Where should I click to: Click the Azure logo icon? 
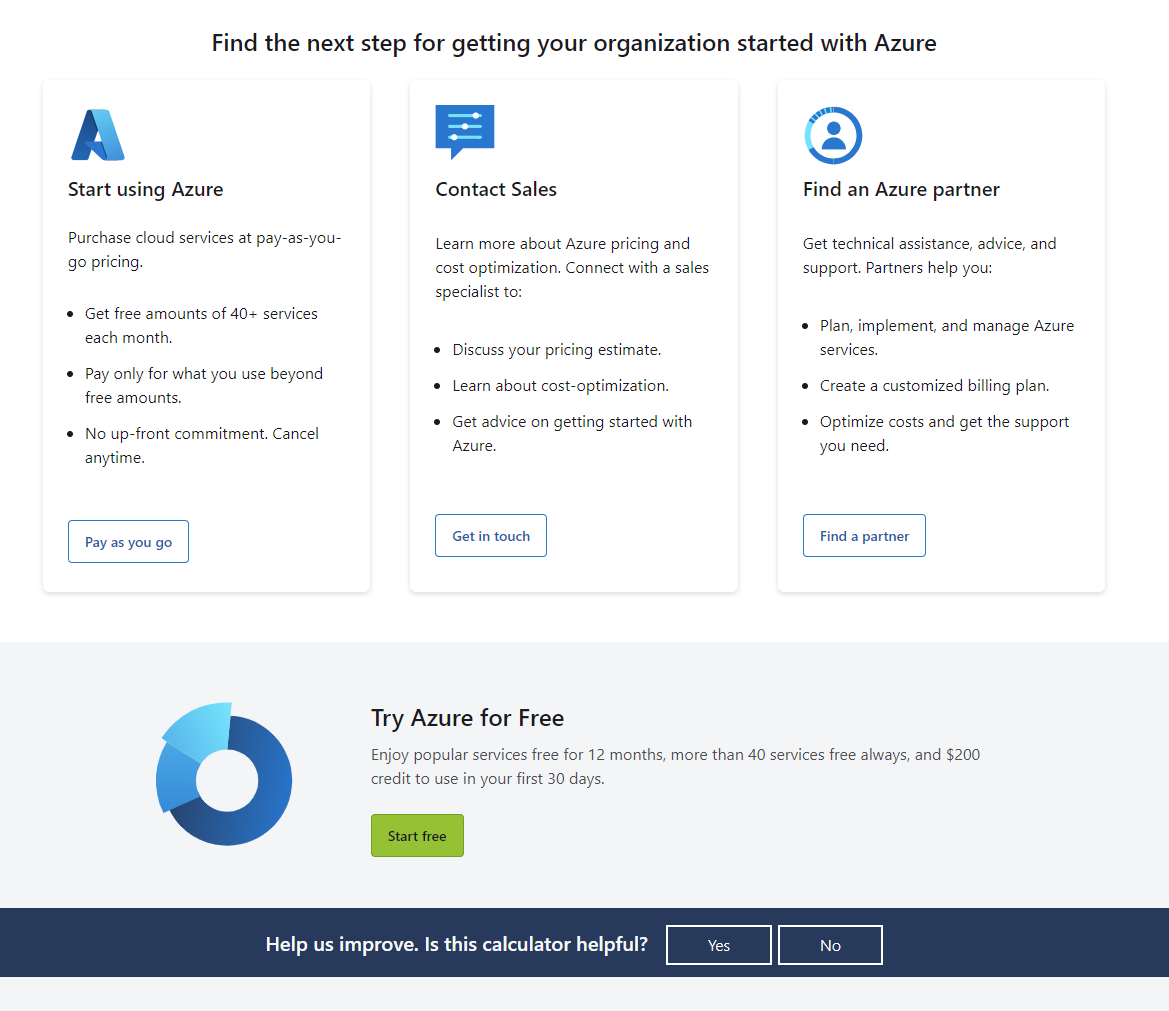(x=97, y=135)
